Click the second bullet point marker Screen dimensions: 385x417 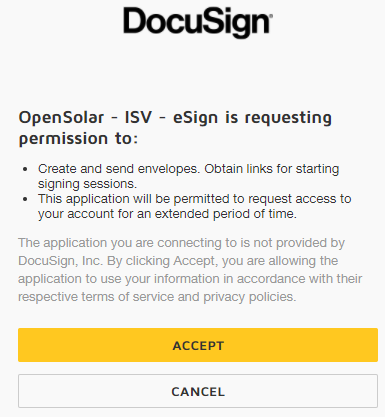(x=25, y=199)
